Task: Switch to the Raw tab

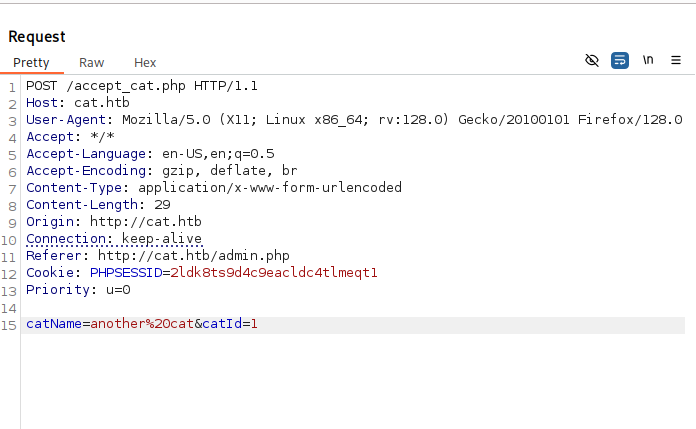Action: pyautogui.click(x=91, y=63)
